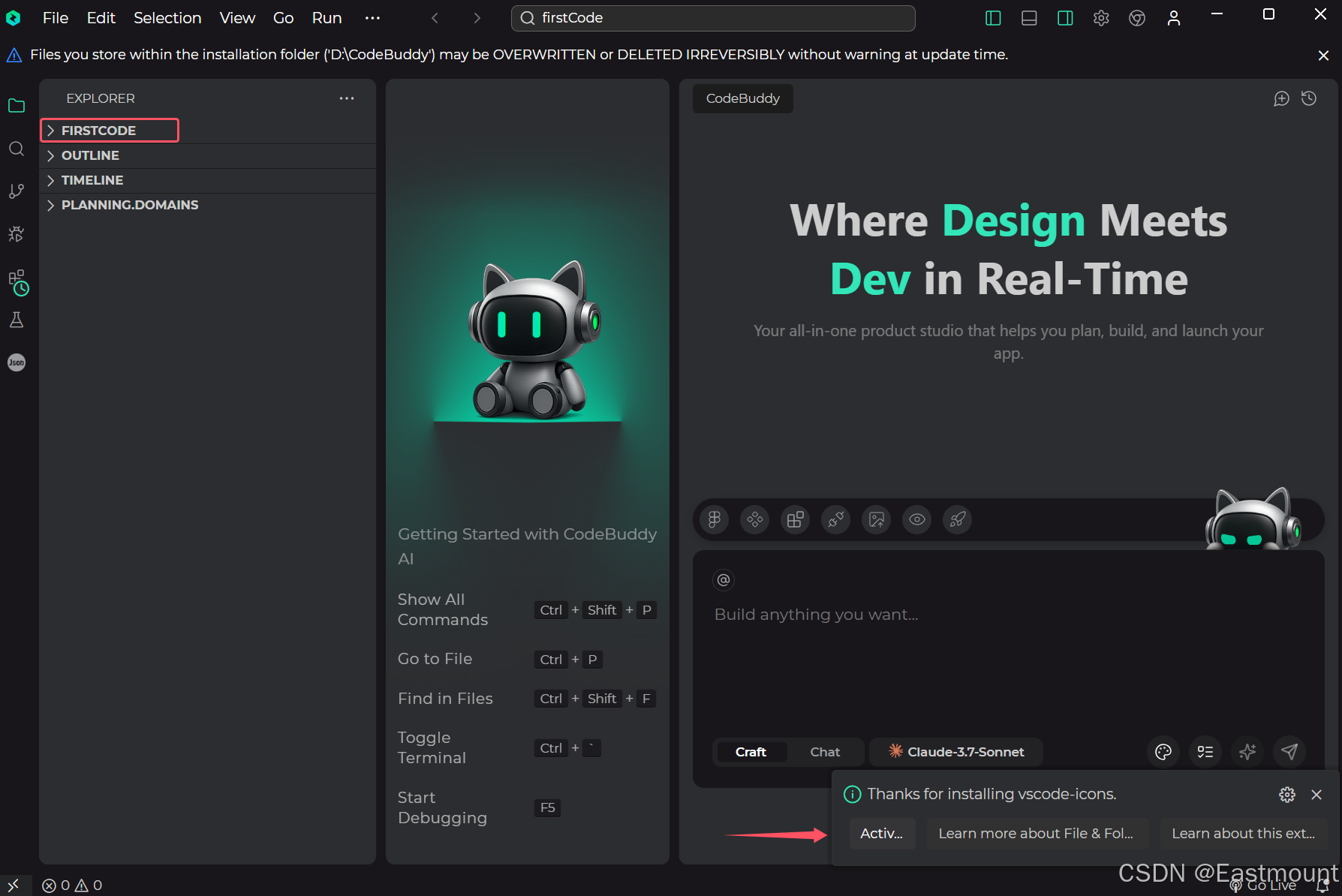Click Learn about this ext... button
Viewport: 1342px width, 896px height.
coord(1244,834)
